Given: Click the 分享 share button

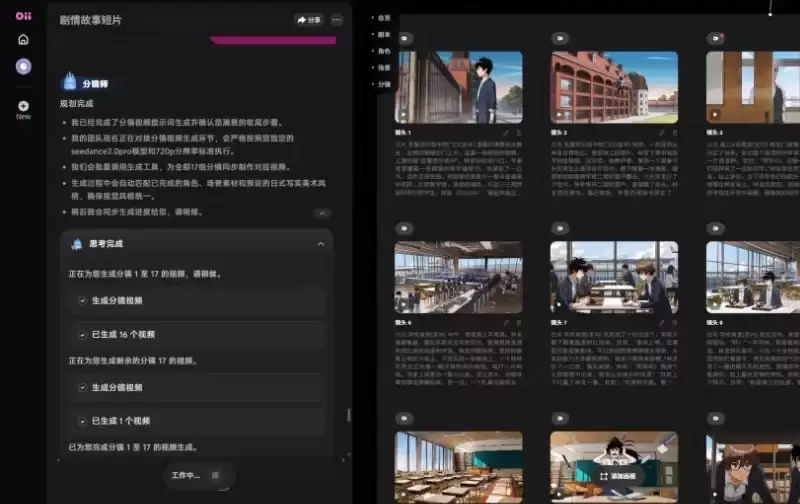Looking at the screenshot, I should 309,20.
